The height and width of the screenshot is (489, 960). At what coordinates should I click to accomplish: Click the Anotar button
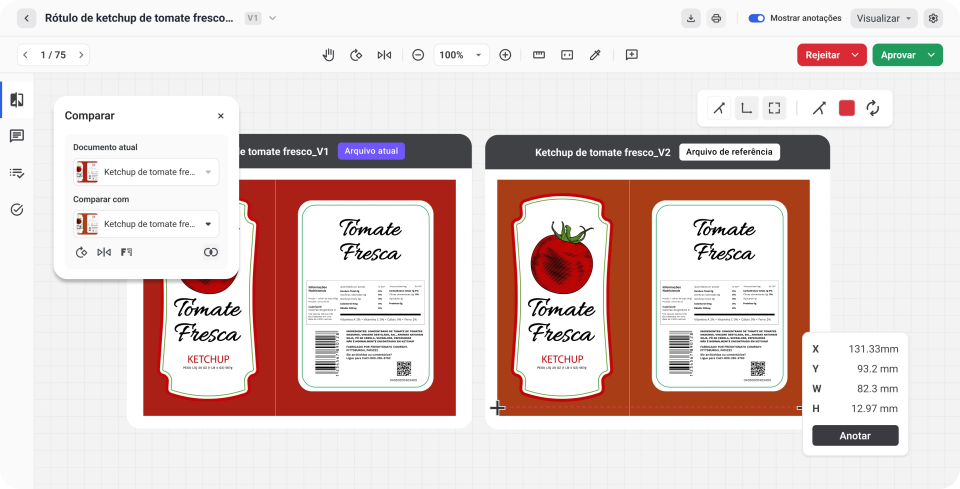(855, 435)
